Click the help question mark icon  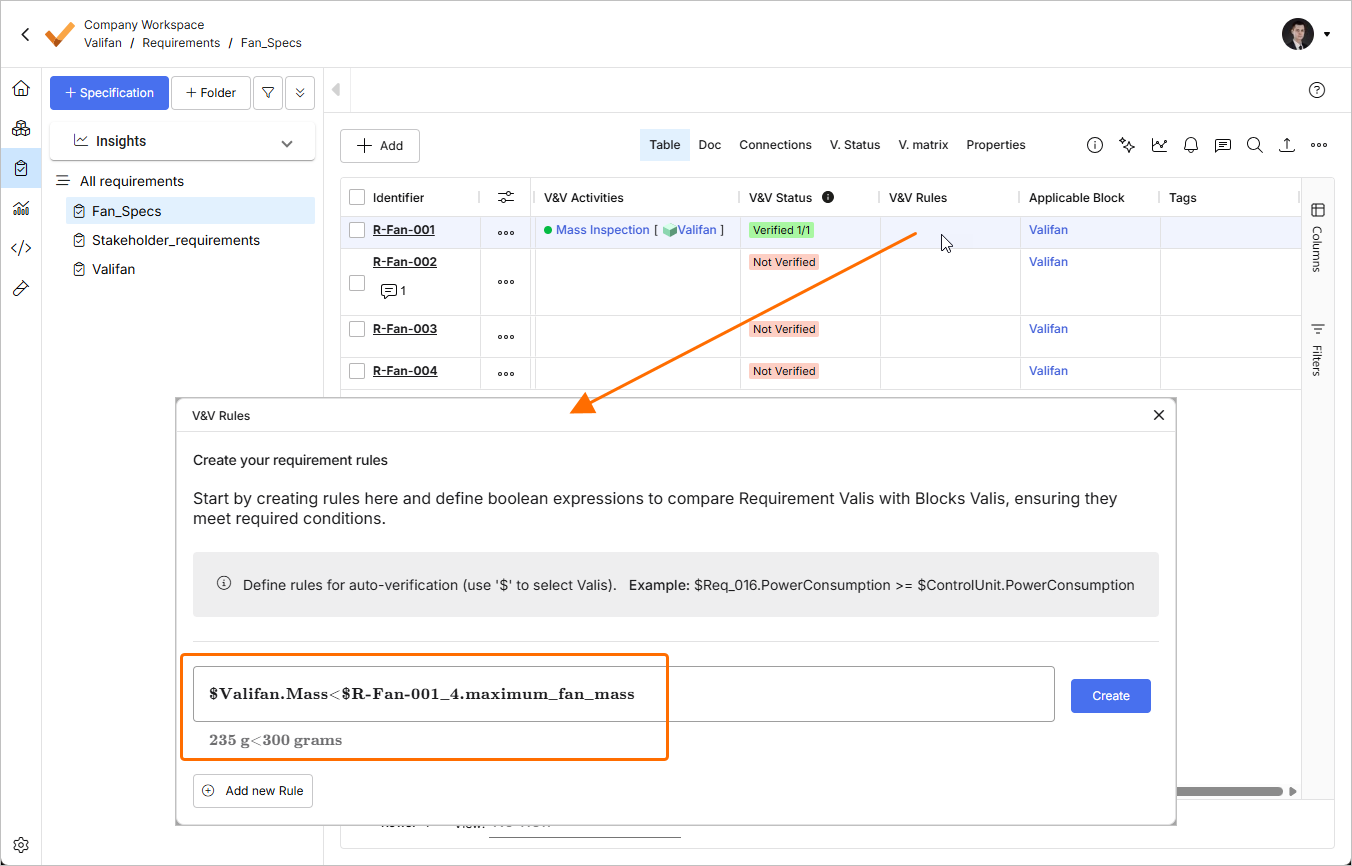point(1317,90)
